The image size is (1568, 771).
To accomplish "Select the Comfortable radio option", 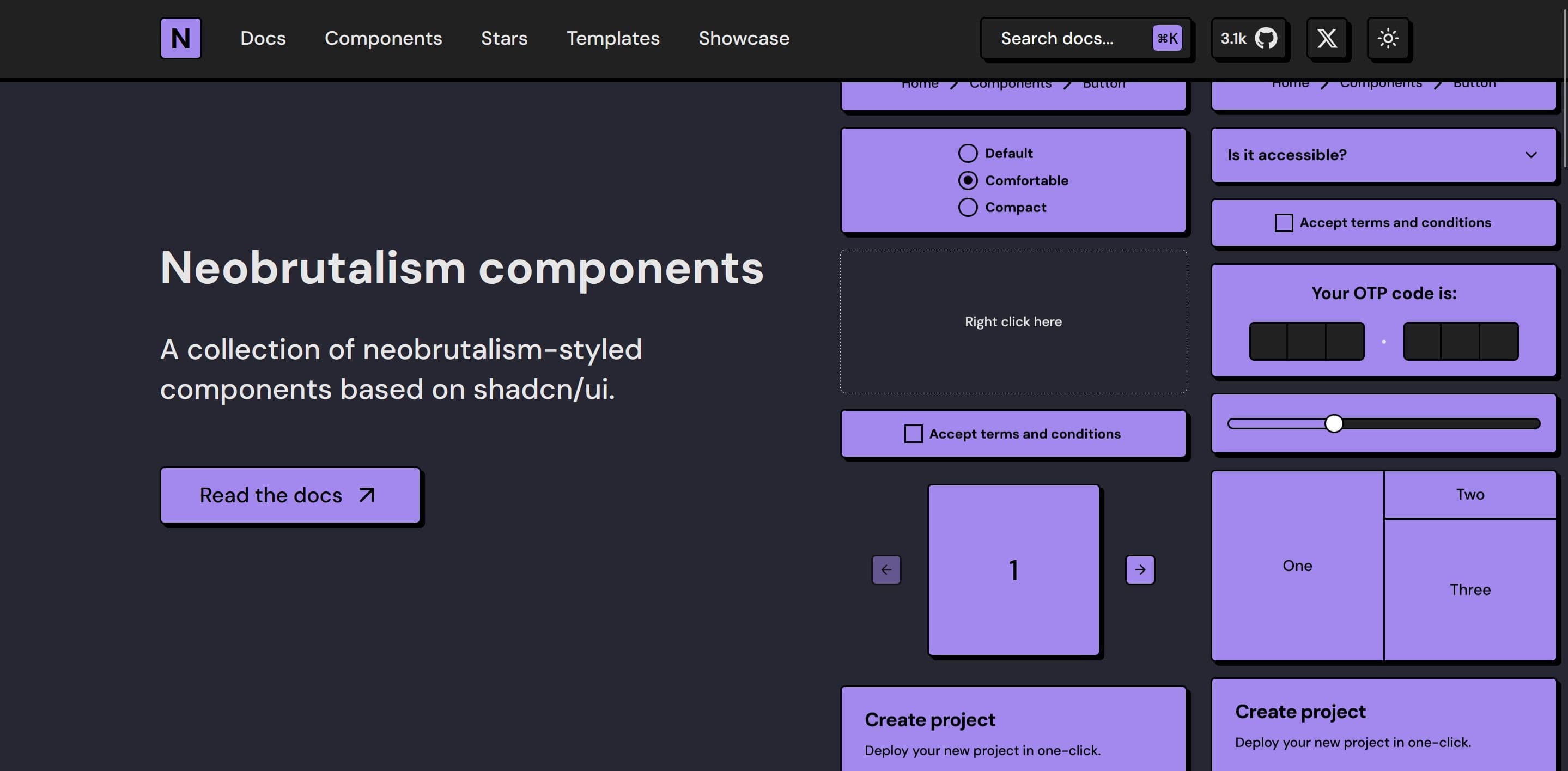I will [x=968, y=180].
